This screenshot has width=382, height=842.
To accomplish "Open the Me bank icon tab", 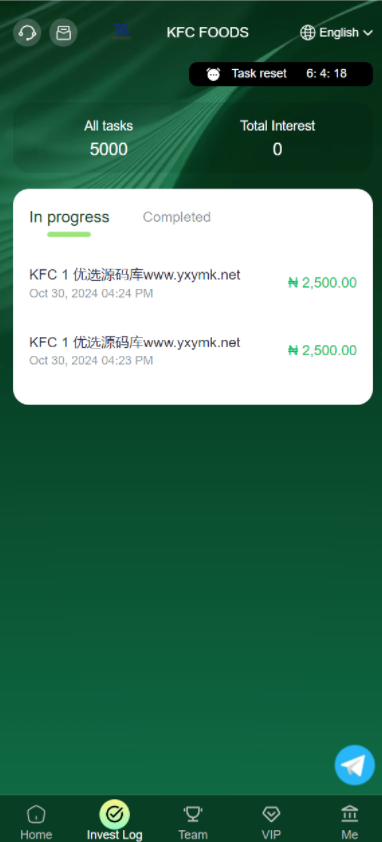I will click(350, 814).
